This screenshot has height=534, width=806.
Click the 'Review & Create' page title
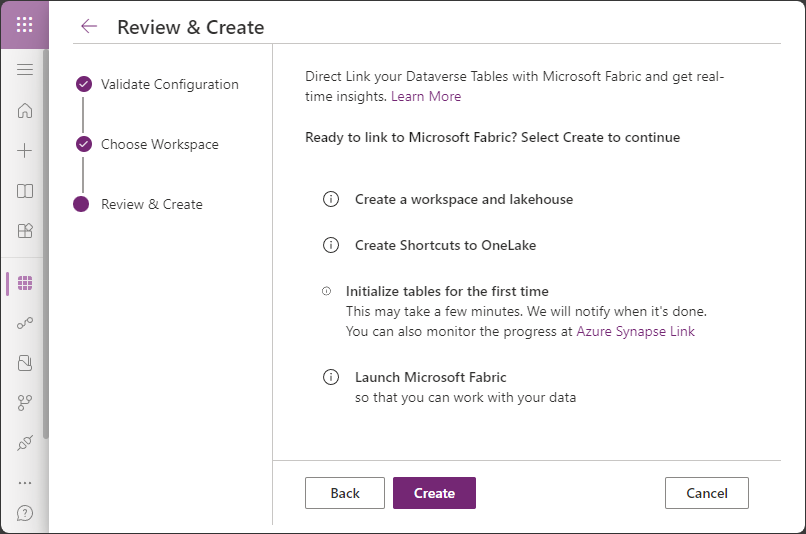pos(191,27)
